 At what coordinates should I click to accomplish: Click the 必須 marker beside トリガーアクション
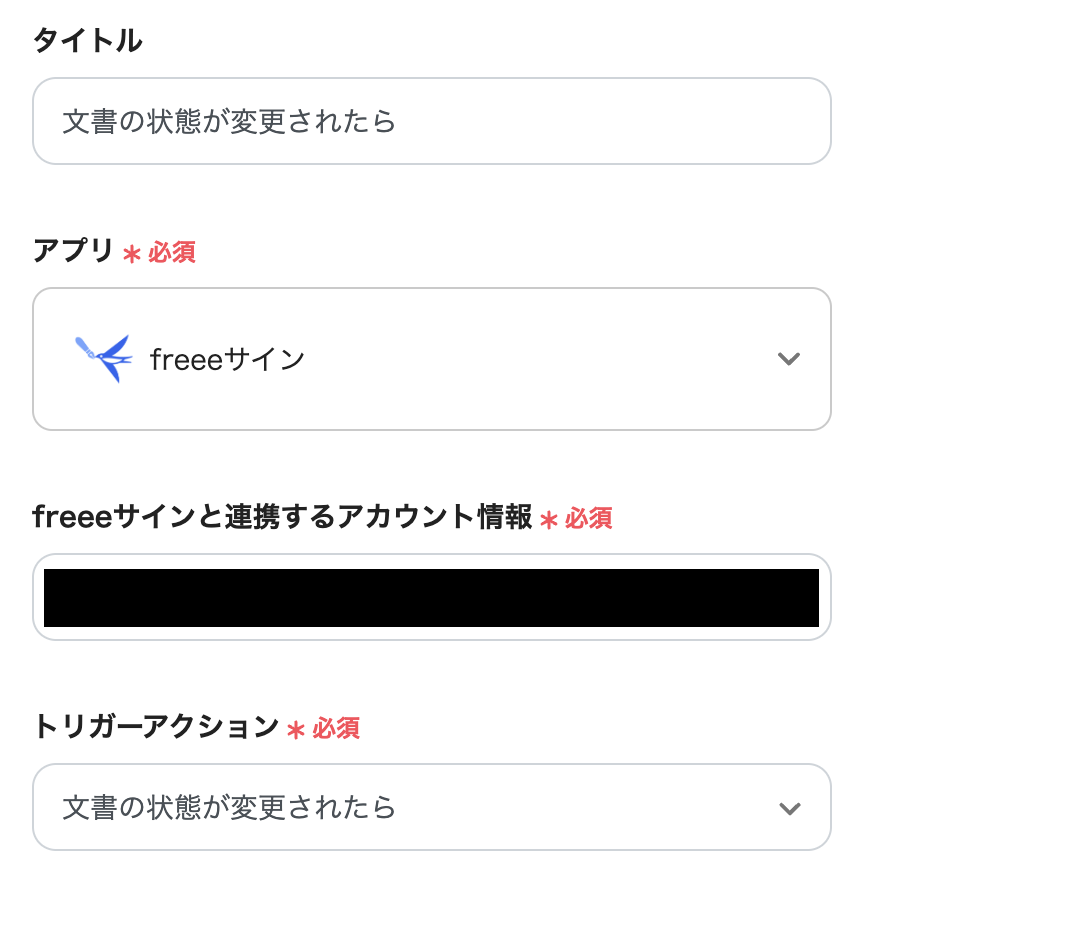point(336,728)
